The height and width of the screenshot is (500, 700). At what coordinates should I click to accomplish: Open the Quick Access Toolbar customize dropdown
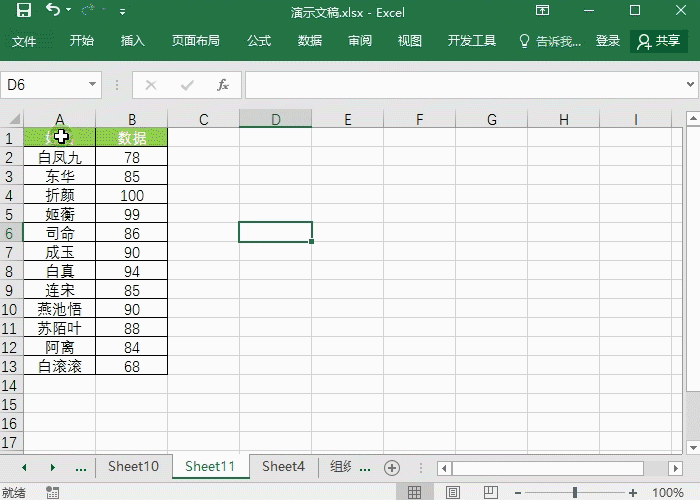122,12
